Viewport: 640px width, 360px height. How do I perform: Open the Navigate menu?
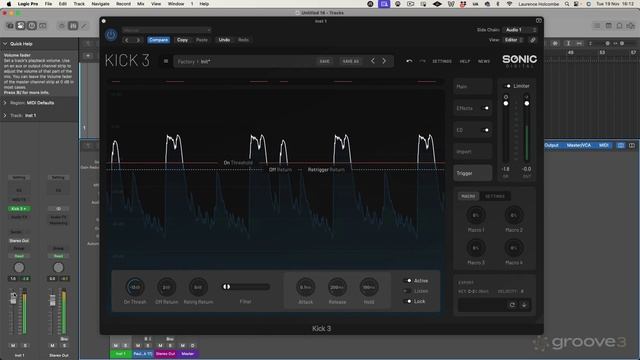tap(100, 4)
